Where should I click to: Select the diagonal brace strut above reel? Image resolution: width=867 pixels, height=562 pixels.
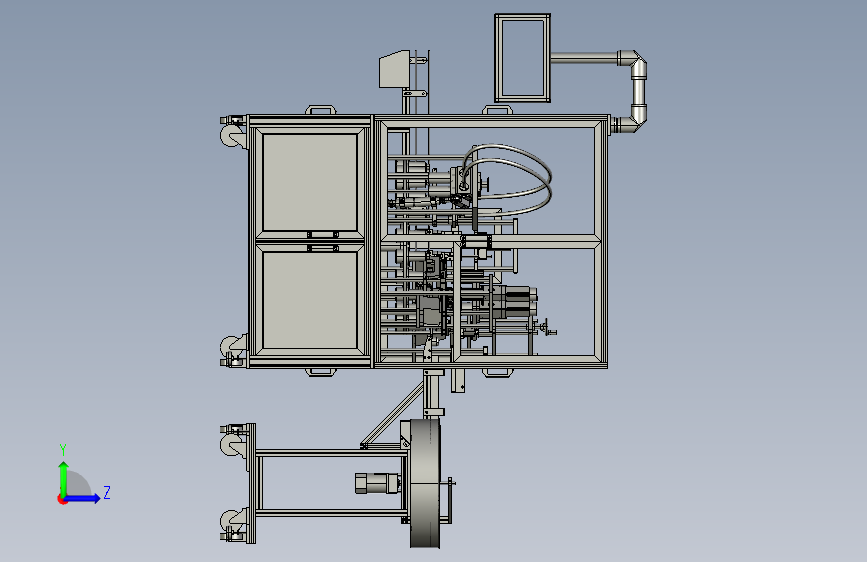[393, 416]
